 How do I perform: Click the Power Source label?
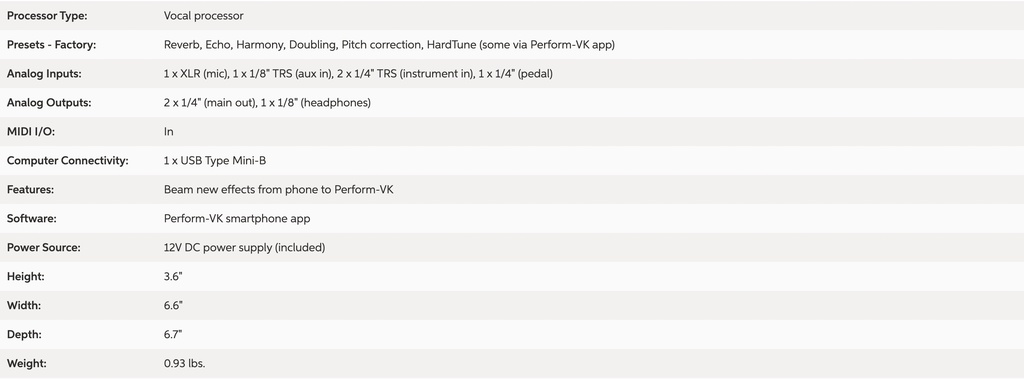coord(44,248)
